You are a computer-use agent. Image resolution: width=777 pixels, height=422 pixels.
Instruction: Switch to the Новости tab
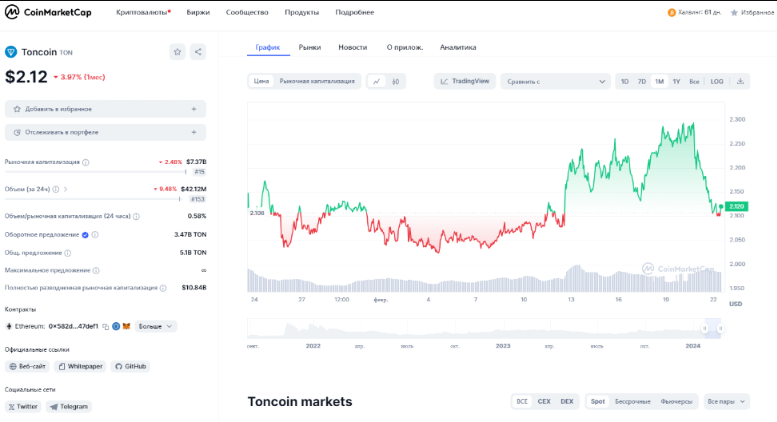tap(353, 48)
